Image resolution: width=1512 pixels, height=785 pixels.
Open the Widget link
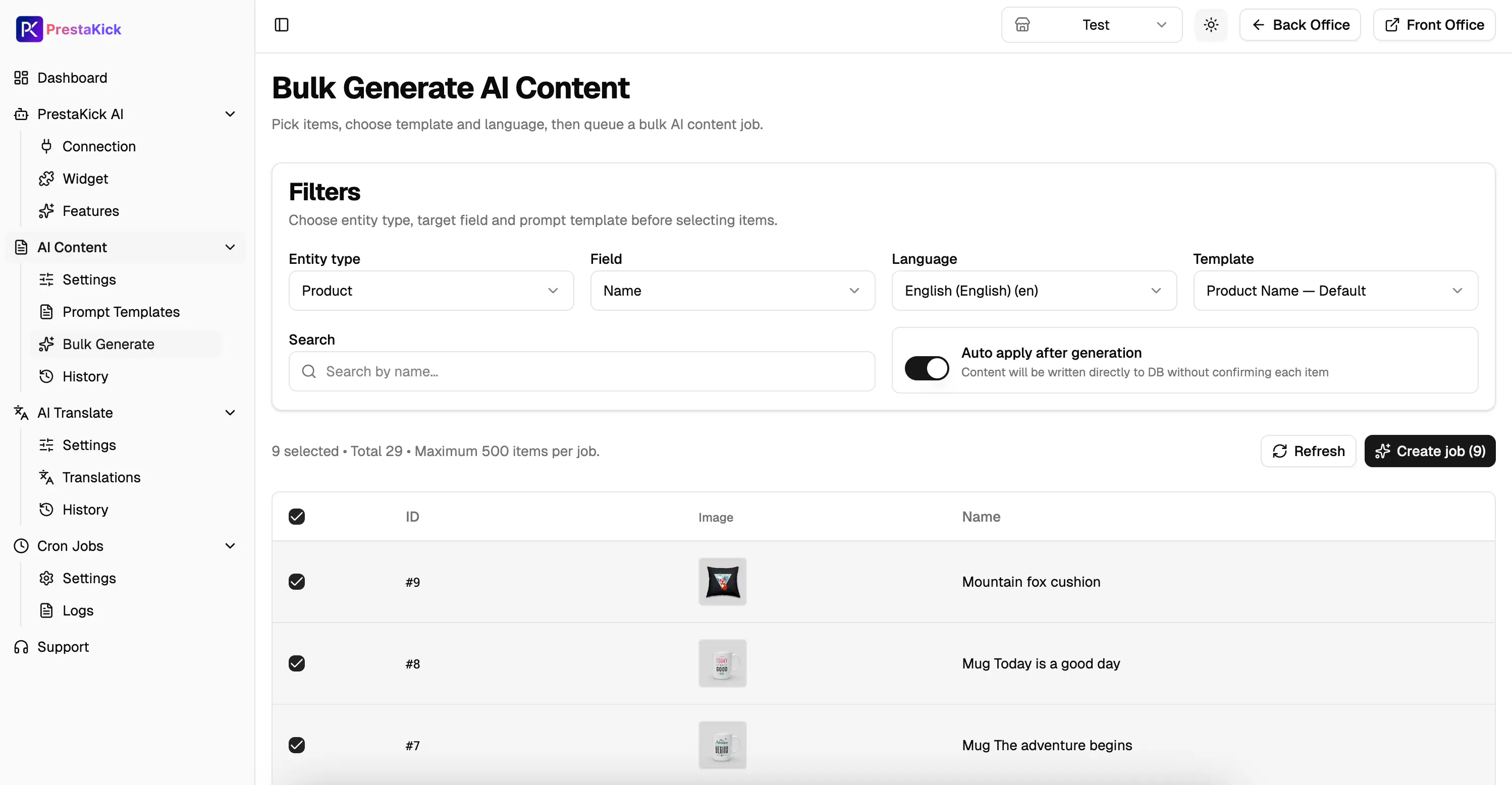coord(126,179)
